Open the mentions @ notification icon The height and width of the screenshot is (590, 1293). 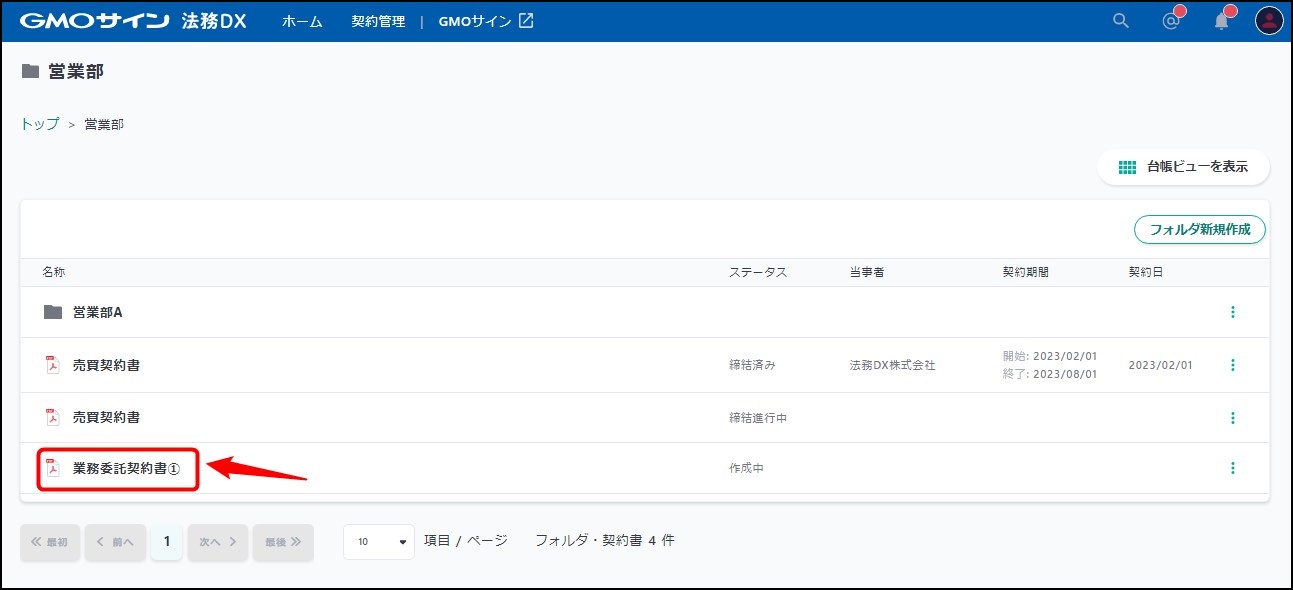coord(1171,21)
